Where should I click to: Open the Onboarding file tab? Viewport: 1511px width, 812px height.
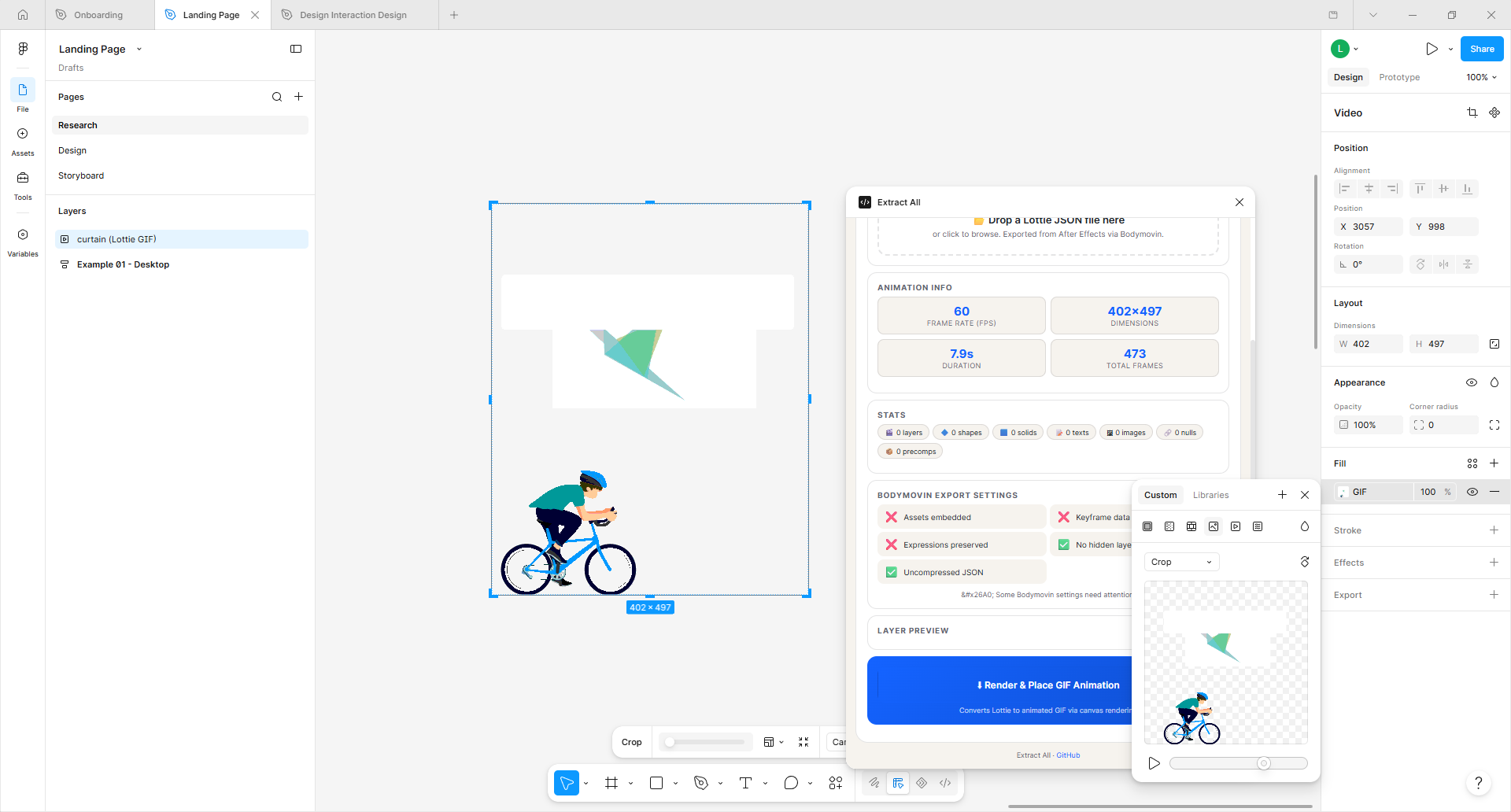[99, 15]
